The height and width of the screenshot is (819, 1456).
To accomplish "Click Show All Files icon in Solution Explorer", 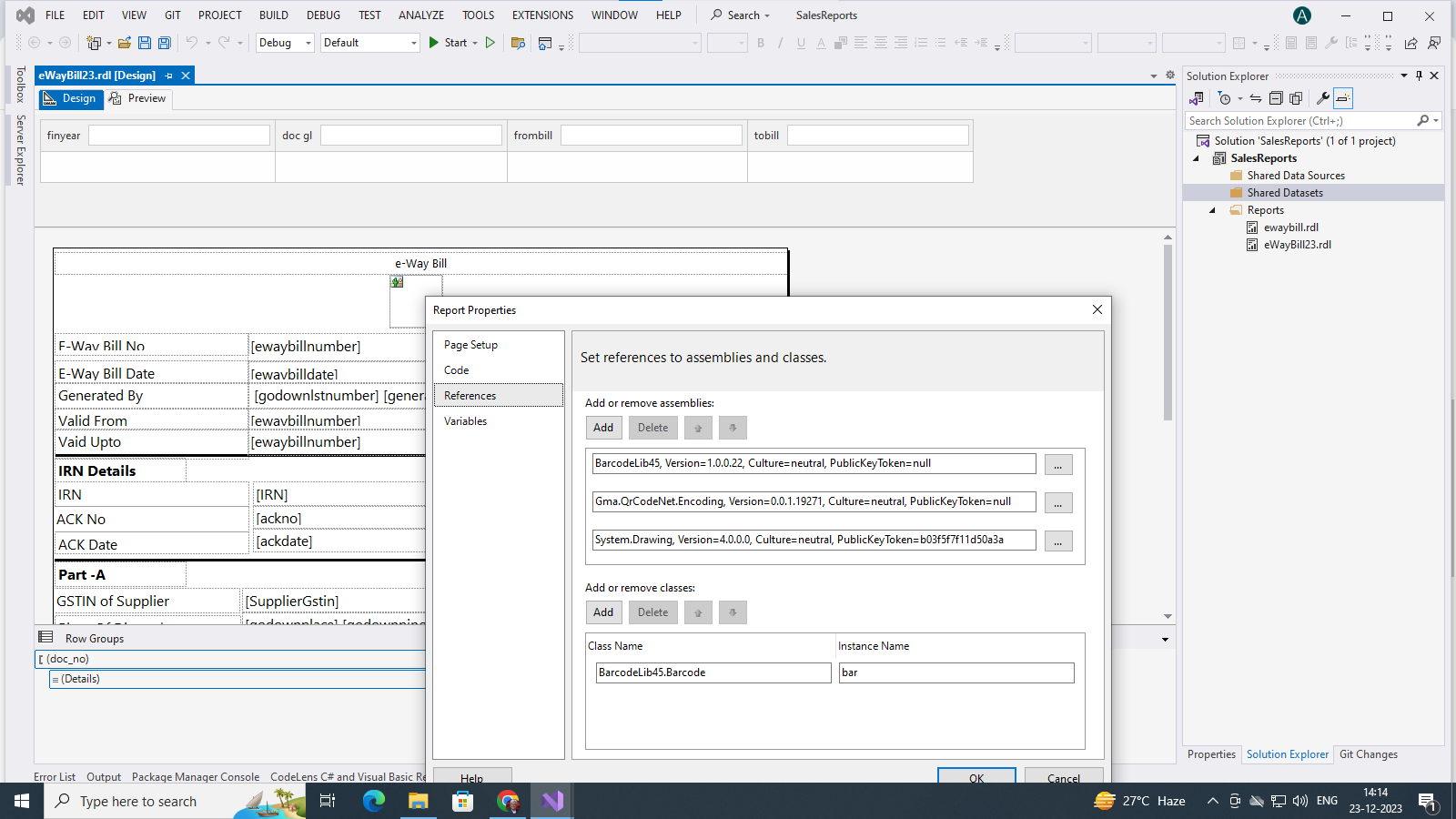I will [x=1296, y=98].
